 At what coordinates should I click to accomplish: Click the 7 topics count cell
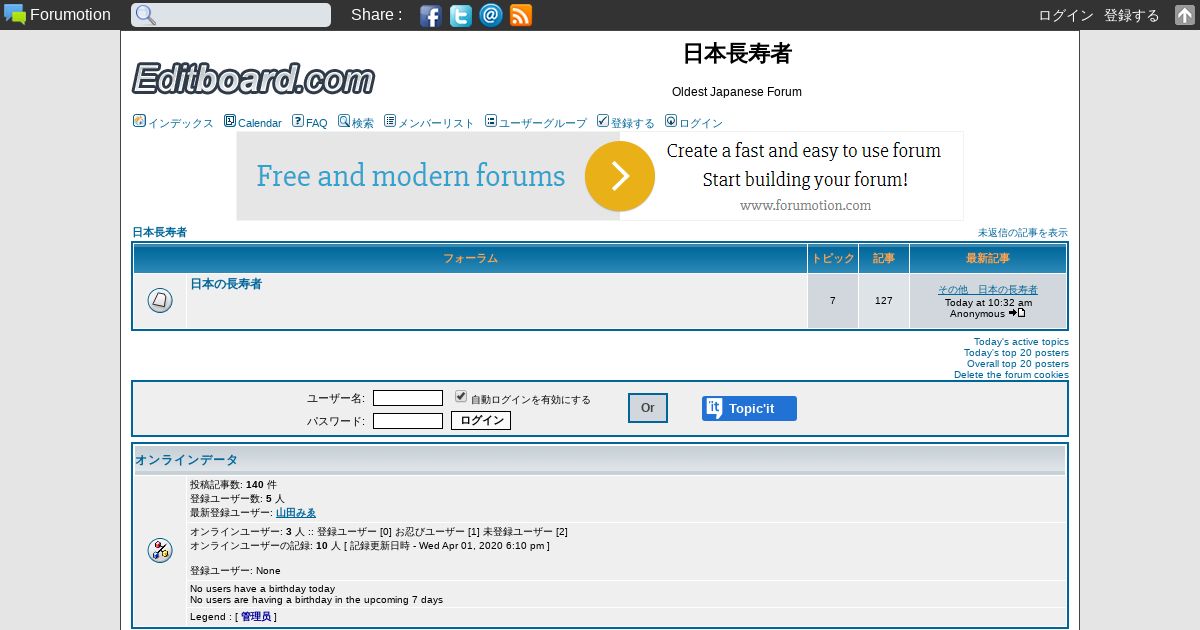(833, 301)
